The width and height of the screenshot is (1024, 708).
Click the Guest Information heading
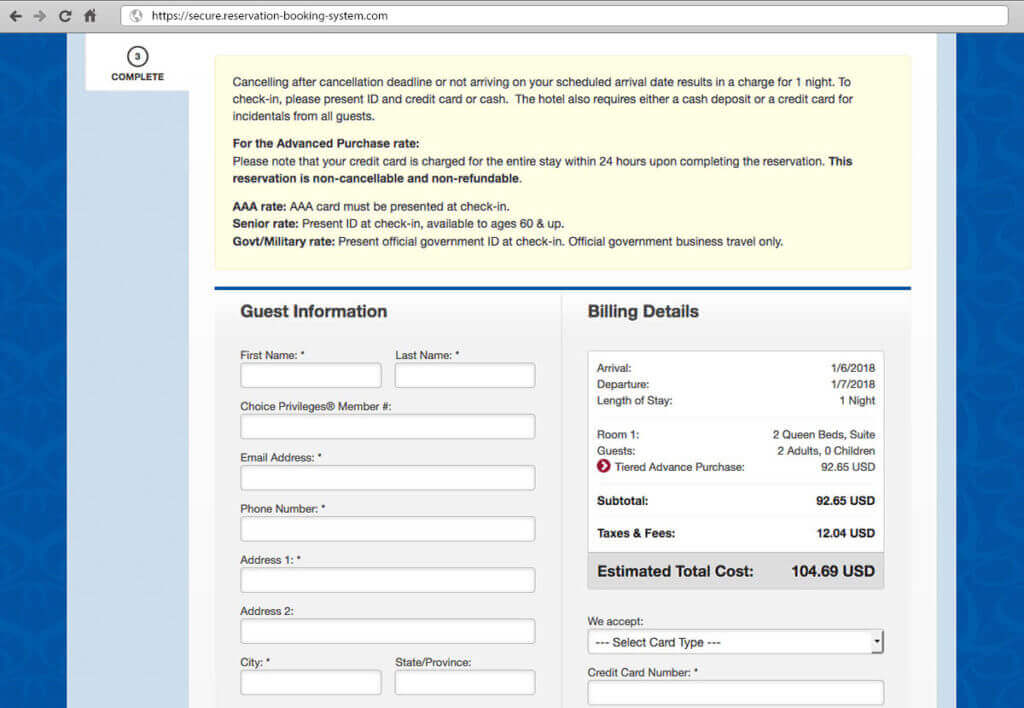pos(313,312)
